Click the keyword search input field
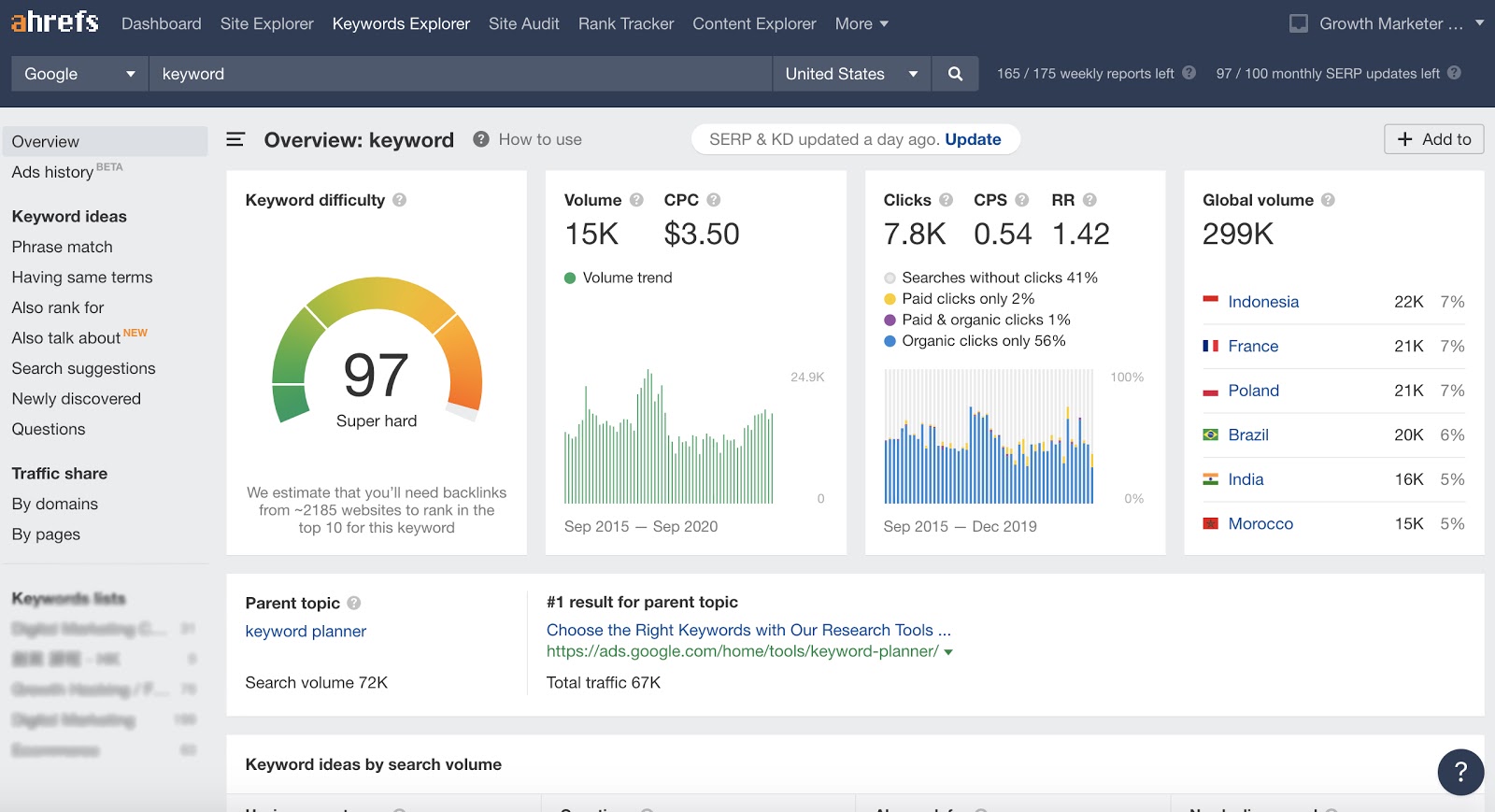The width and height of the screenshot is (1495, 812). (x=461, y=74)
